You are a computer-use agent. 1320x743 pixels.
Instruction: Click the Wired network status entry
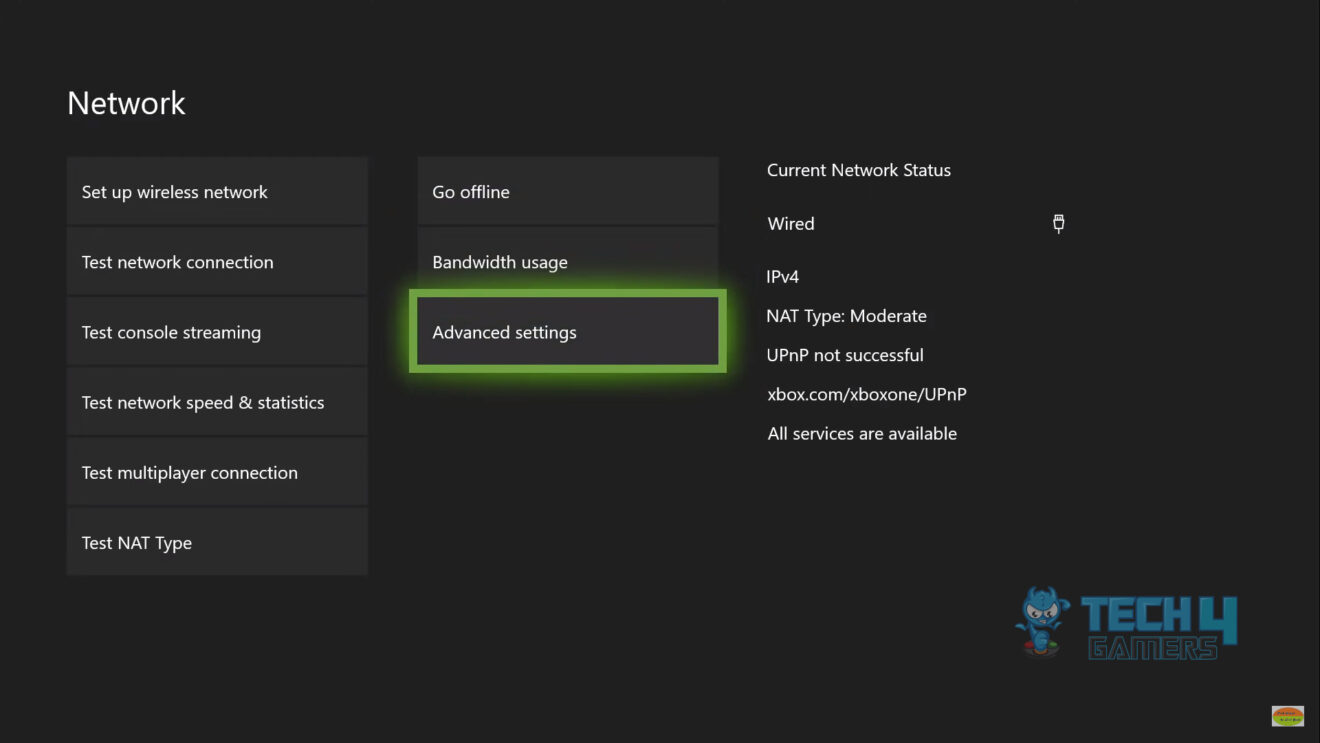790,223
